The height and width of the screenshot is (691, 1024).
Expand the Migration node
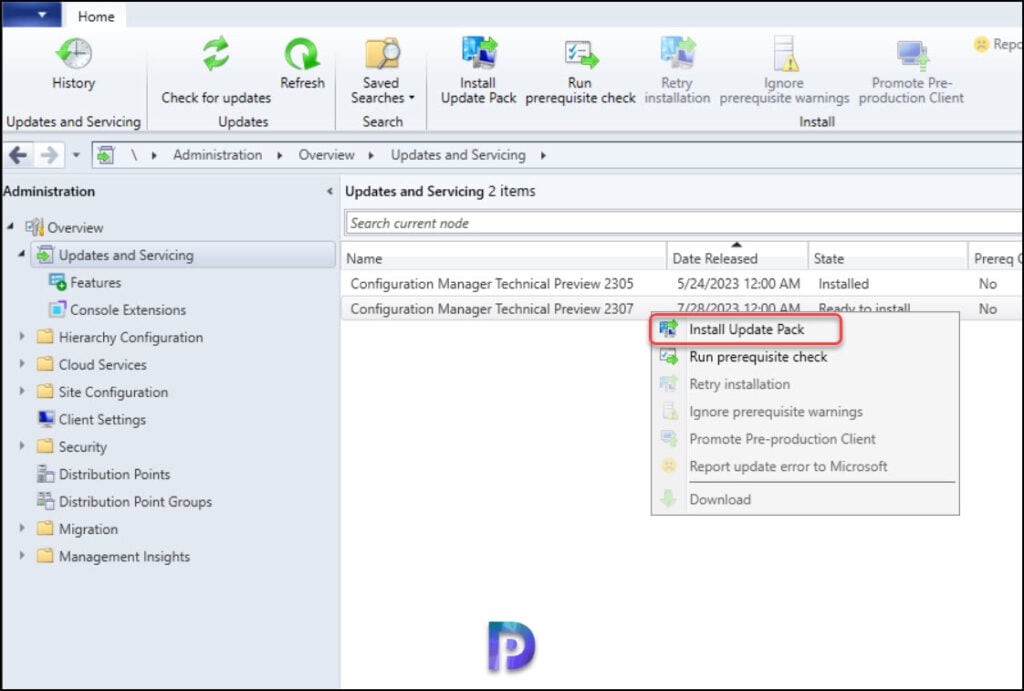pyautogui.click(x=22, y=528)
